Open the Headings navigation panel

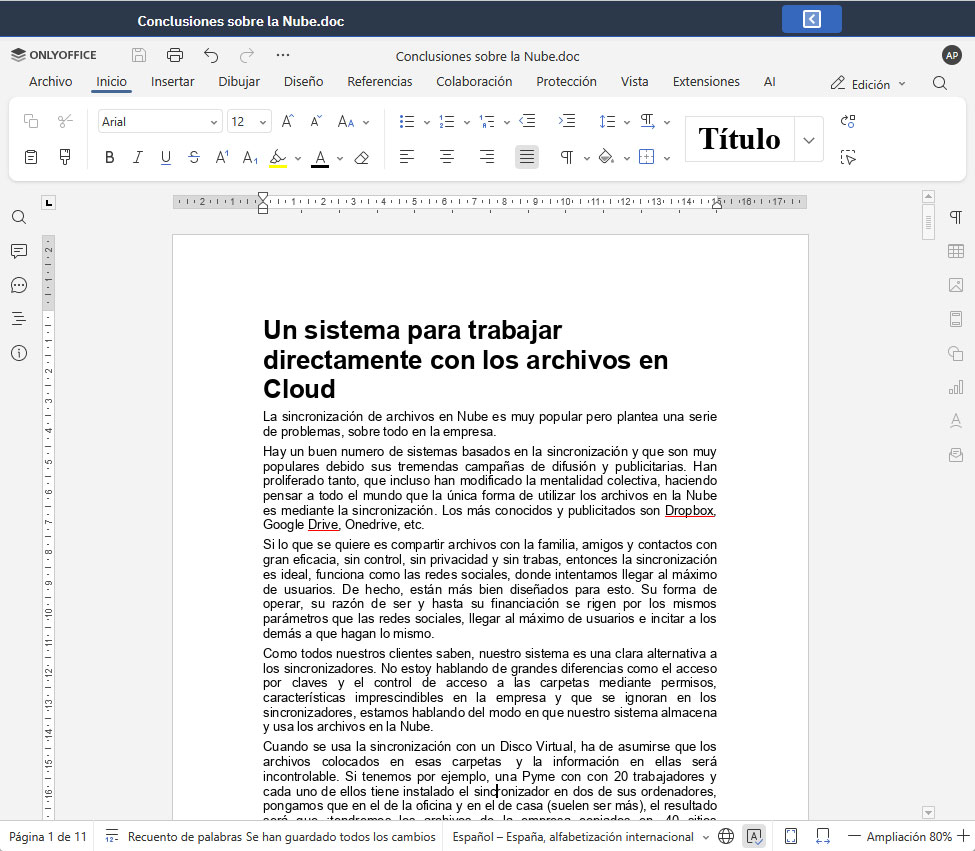point(19,319)
